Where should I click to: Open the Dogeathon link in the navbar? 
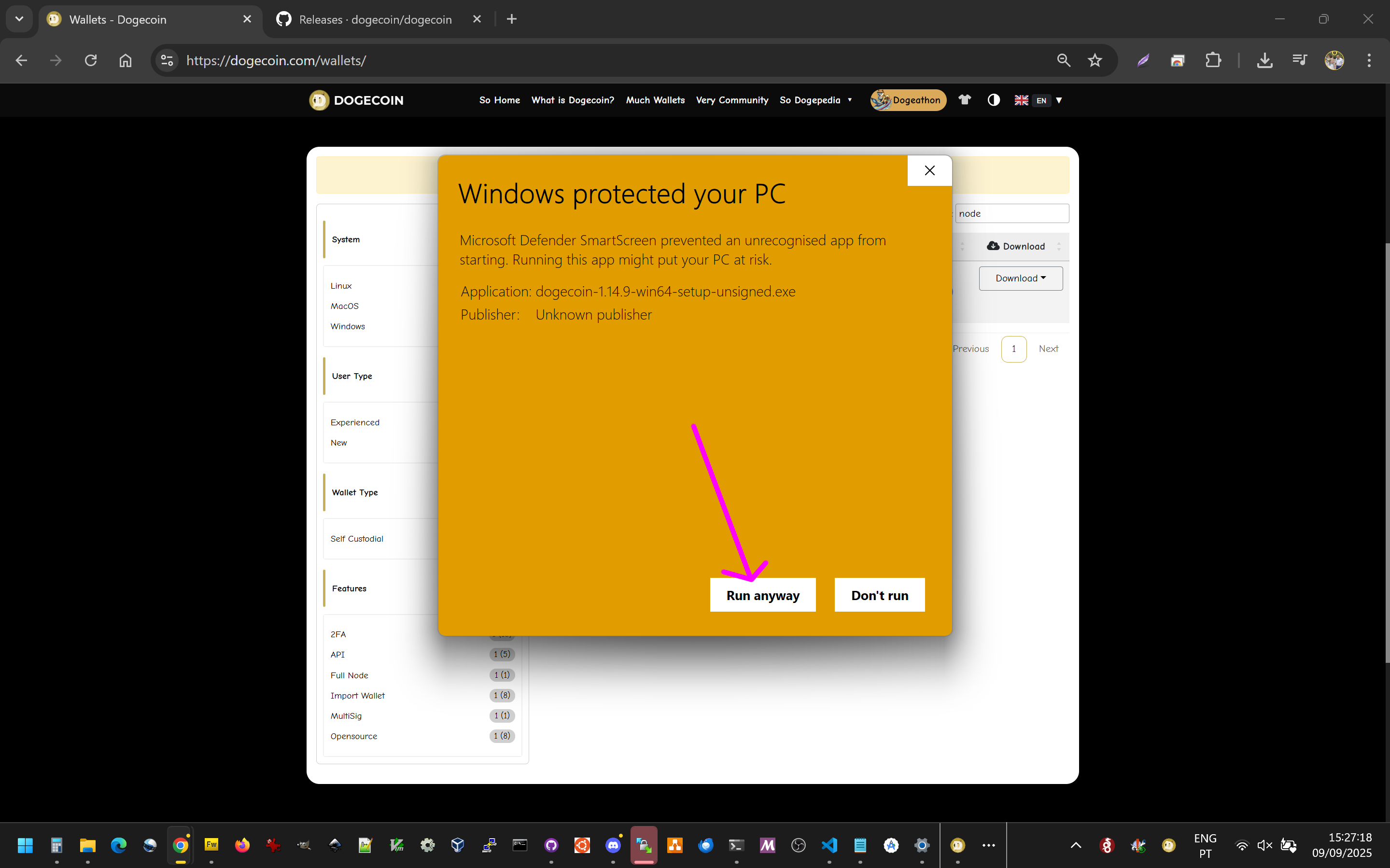[x=908, y=100]
